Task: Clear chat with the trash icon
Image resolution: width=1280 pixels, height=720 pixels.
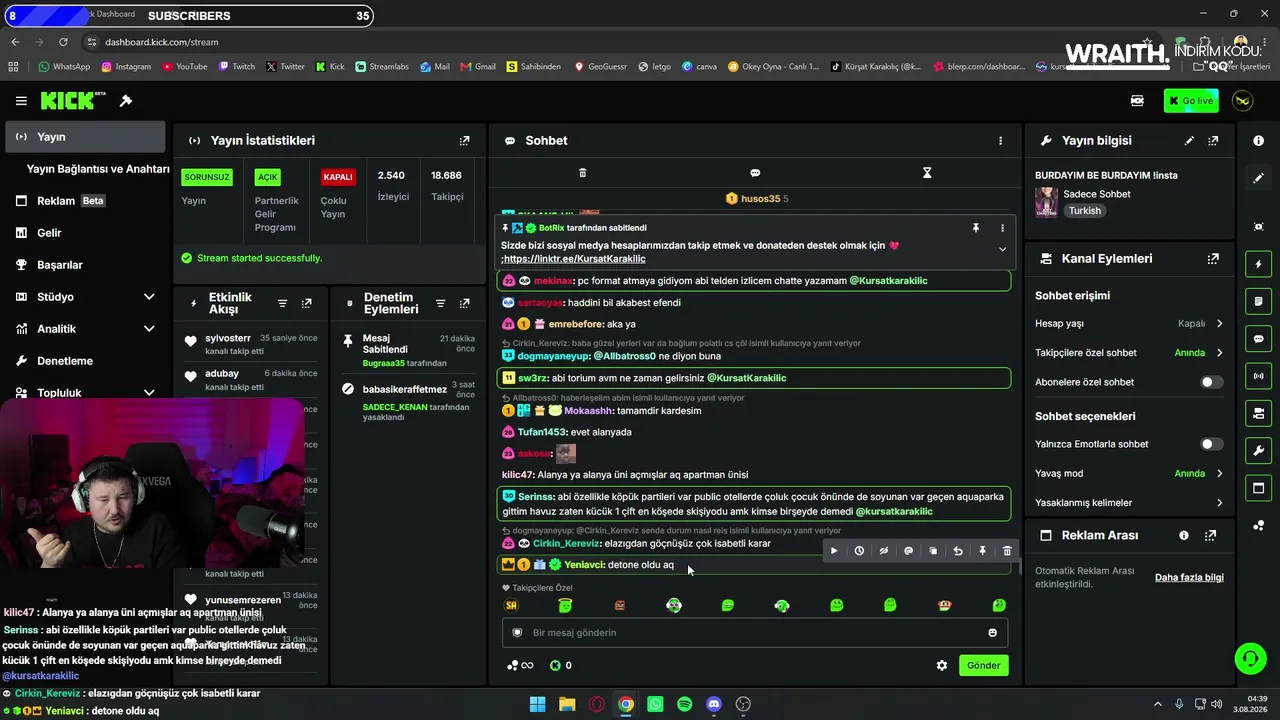Action: coord(583,173)
